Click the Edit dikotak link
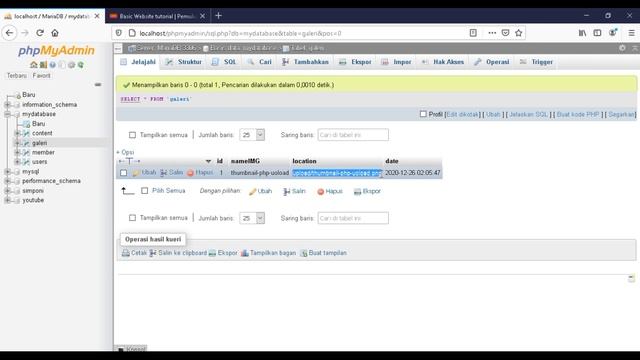640x360 pixels. coord(462,114)
